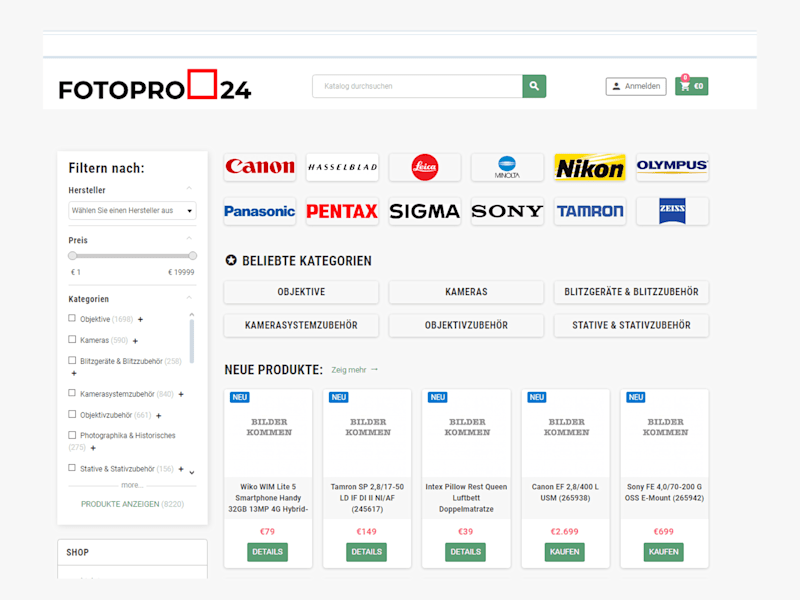
Task: Open the BLITZGERÄTE & BLITZZUBEHÖR category
Action: click(x=631, y=292)
